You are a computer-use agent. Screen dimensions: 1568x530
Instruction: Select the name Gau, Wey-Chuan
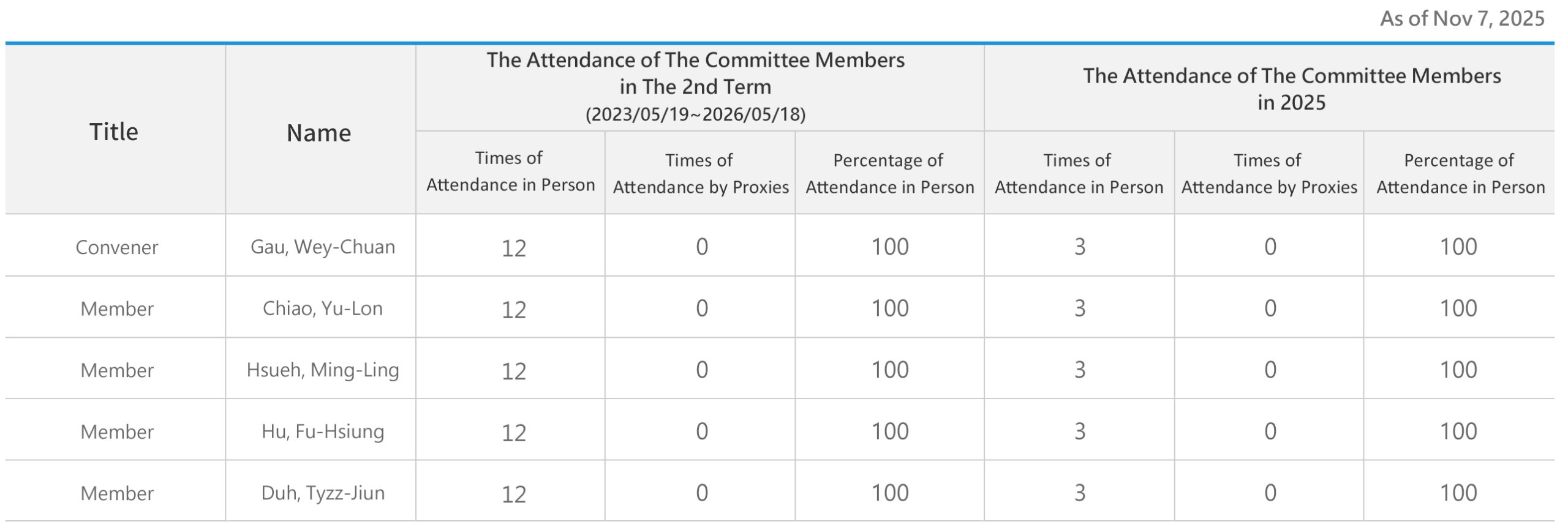[323, 247]
